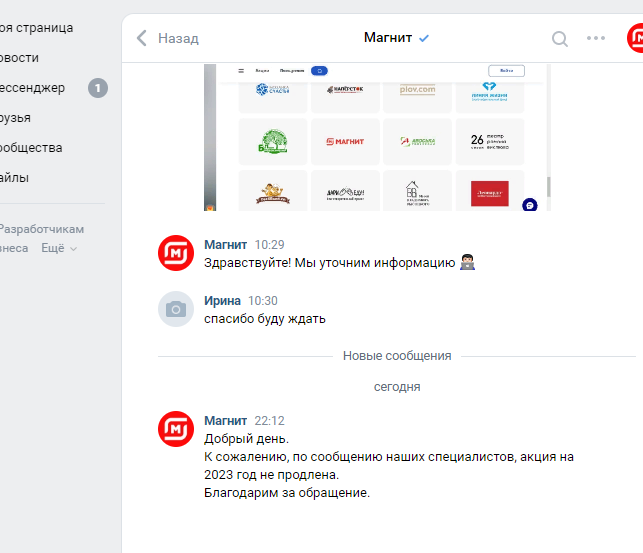This screenshot has height=553, width=643.
Task: Open Файлы in sidebar
Action: click(x=14, y=178)
